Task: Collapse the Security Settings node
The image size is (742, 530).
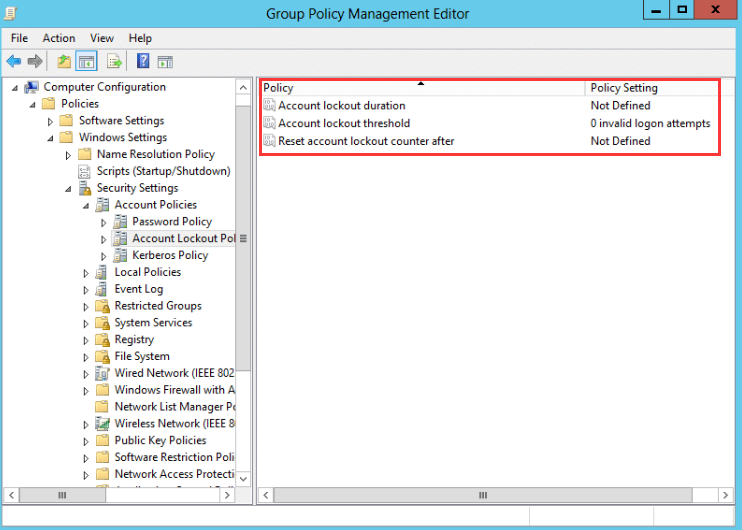Action: click(x=68, y=188)
